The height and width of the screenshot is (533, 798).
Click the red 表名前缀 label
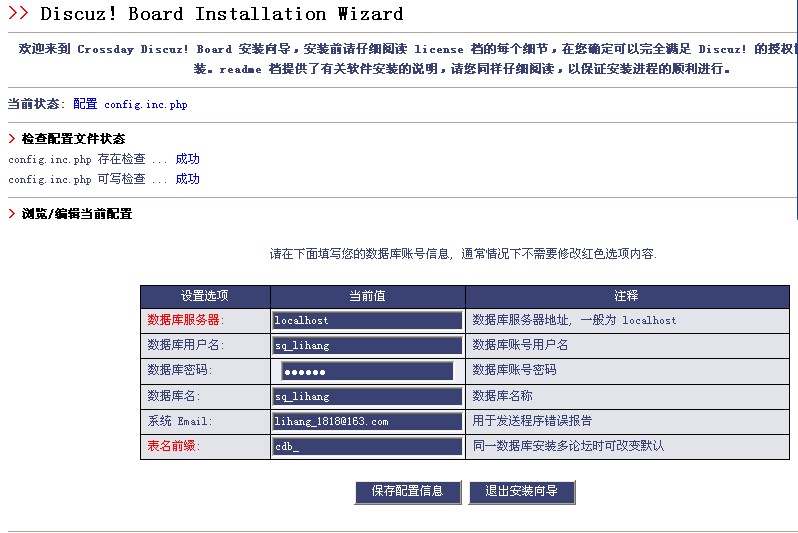pos(173,445)
